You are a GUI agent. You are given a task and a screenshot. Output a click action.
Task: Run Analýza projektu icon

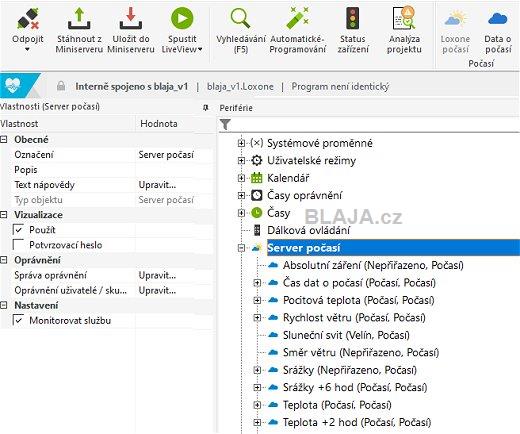[x=404, y=19]
